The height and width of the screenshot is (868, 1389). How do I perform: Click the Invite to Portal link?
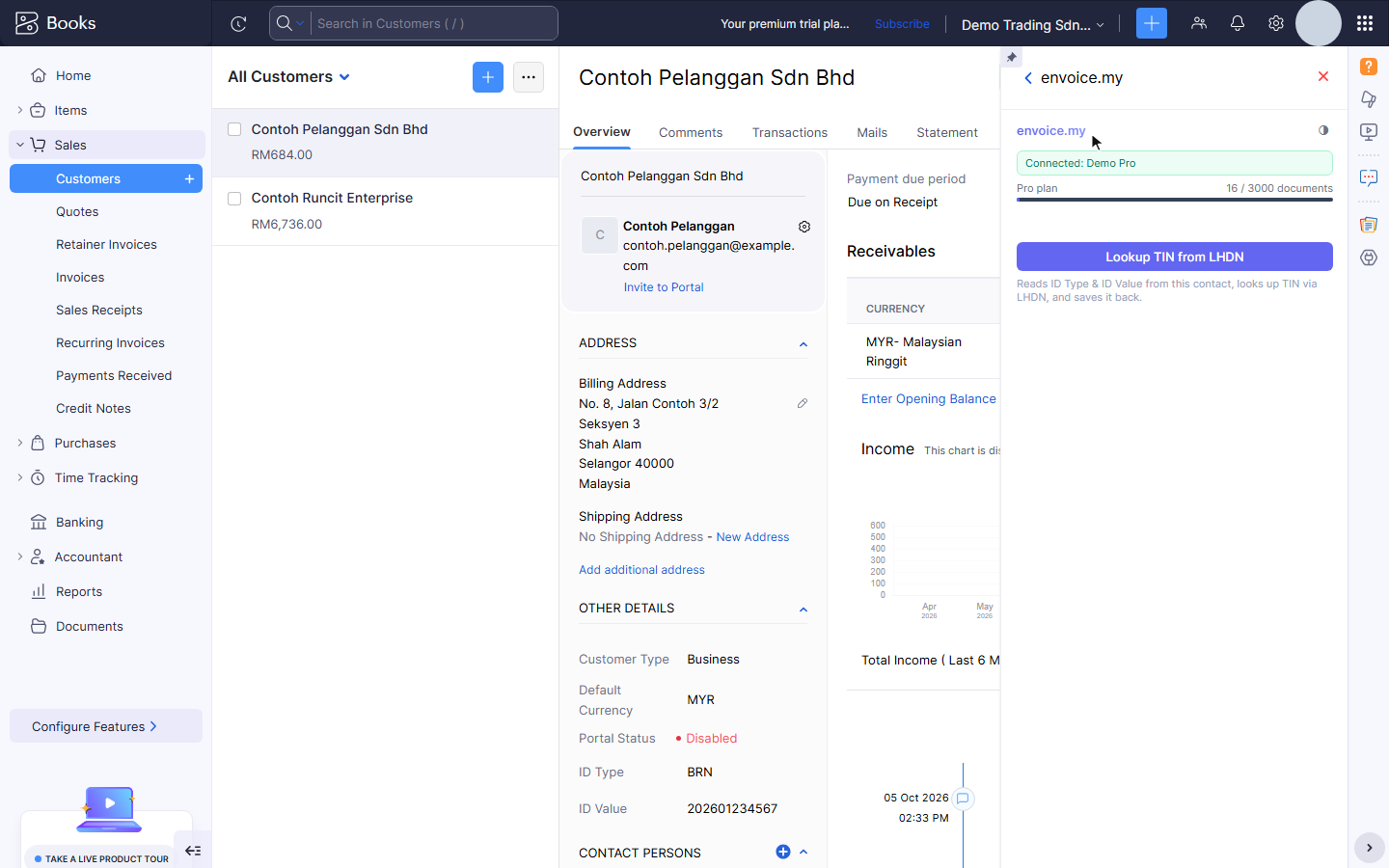664,287
